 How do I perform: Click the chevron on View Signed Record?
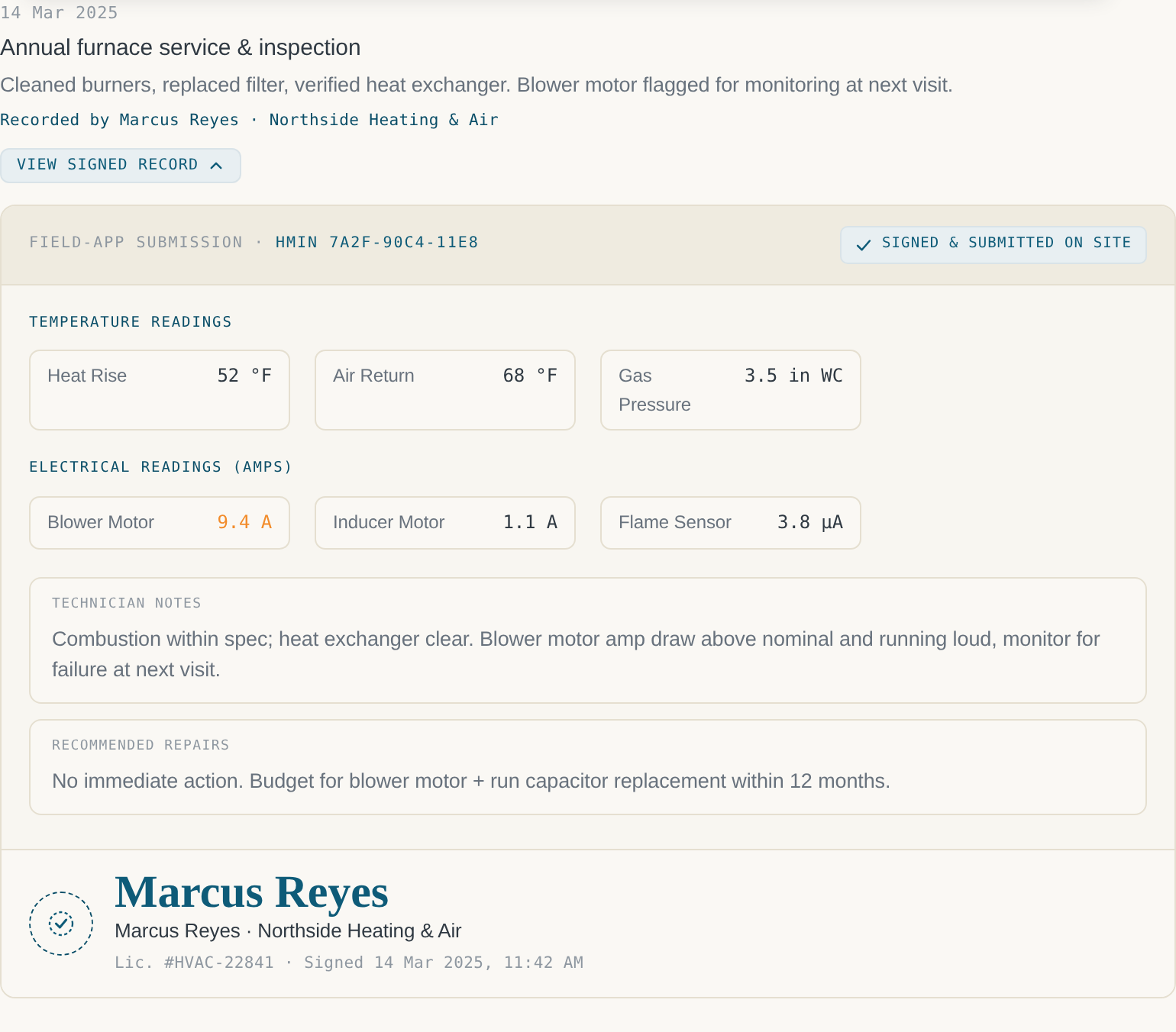pos(216,166)
